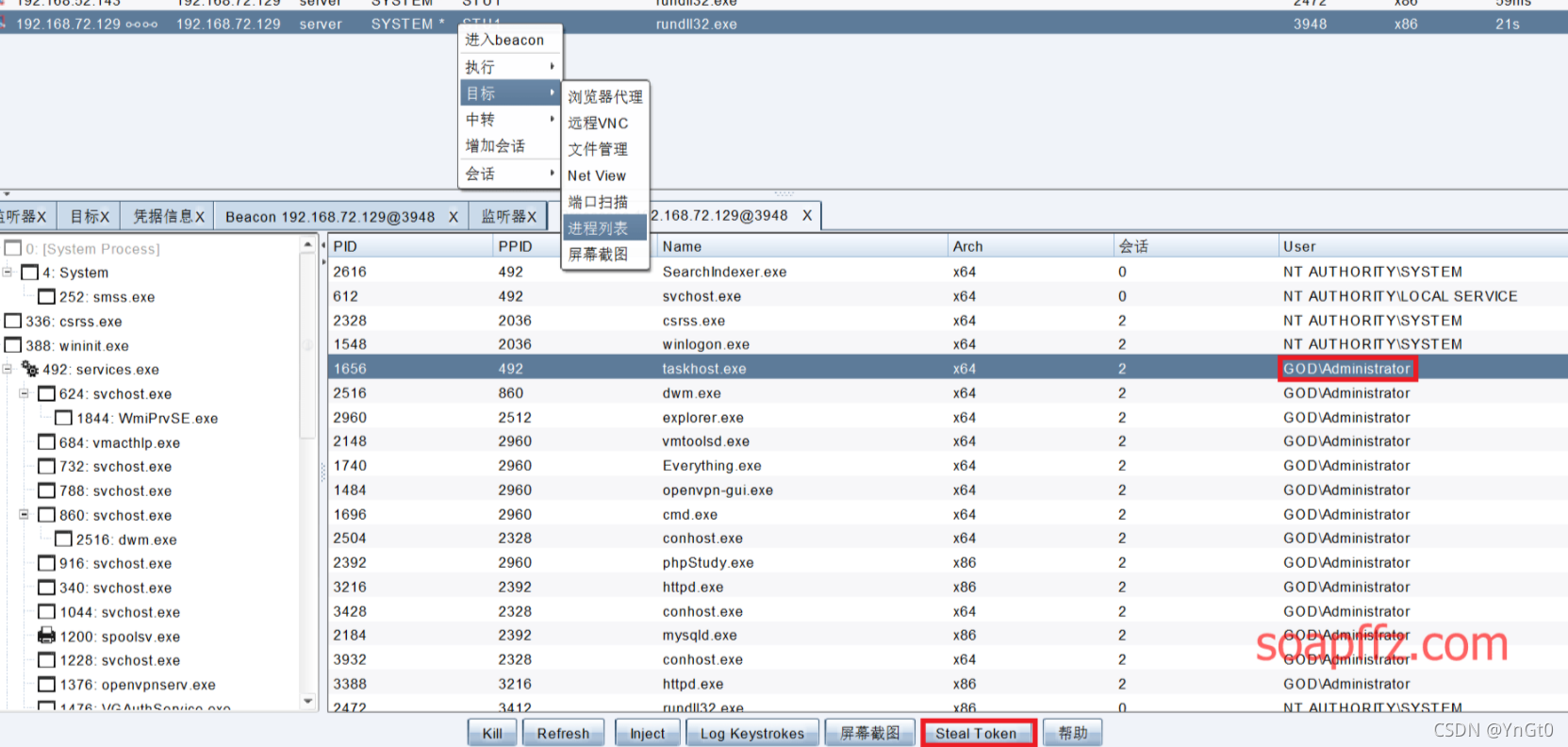Image resolution: width=1568 pixels, height=747 pixels.
Task: Click the icon box beside 1228: svchost.exe
Action: (47, 660)
